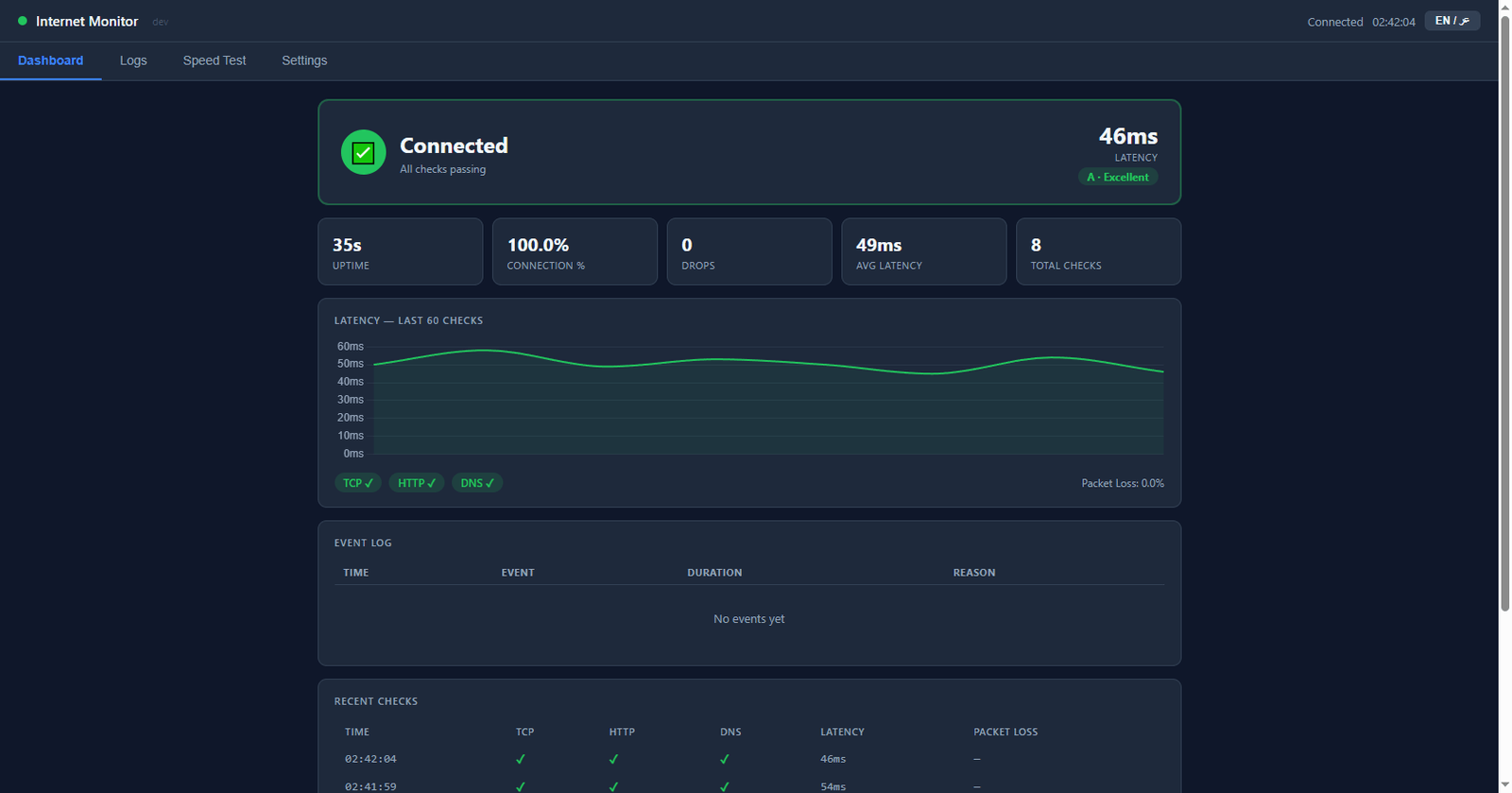Open the Dashboard tab
Image resolution: width=1512 pixels, height=793 pixels.
[51, 60]
